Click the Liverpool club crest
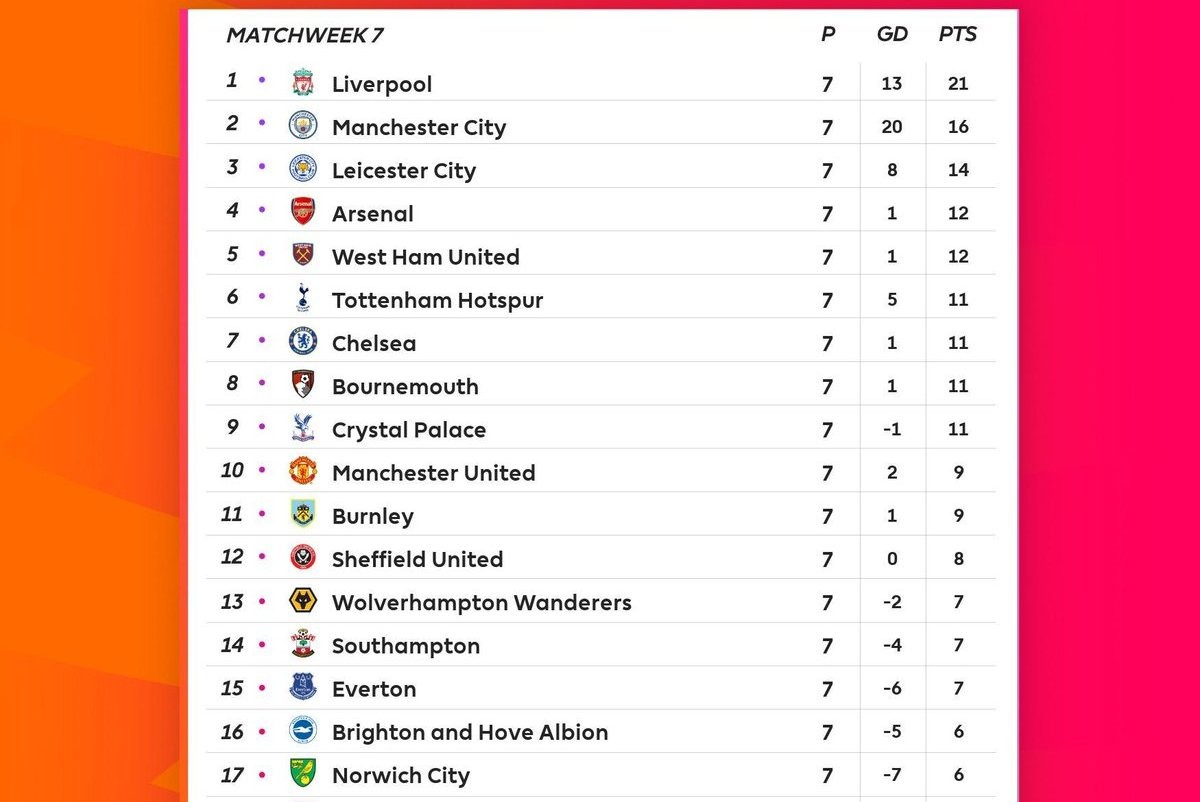1200x802 pixels. coord(303,83)
